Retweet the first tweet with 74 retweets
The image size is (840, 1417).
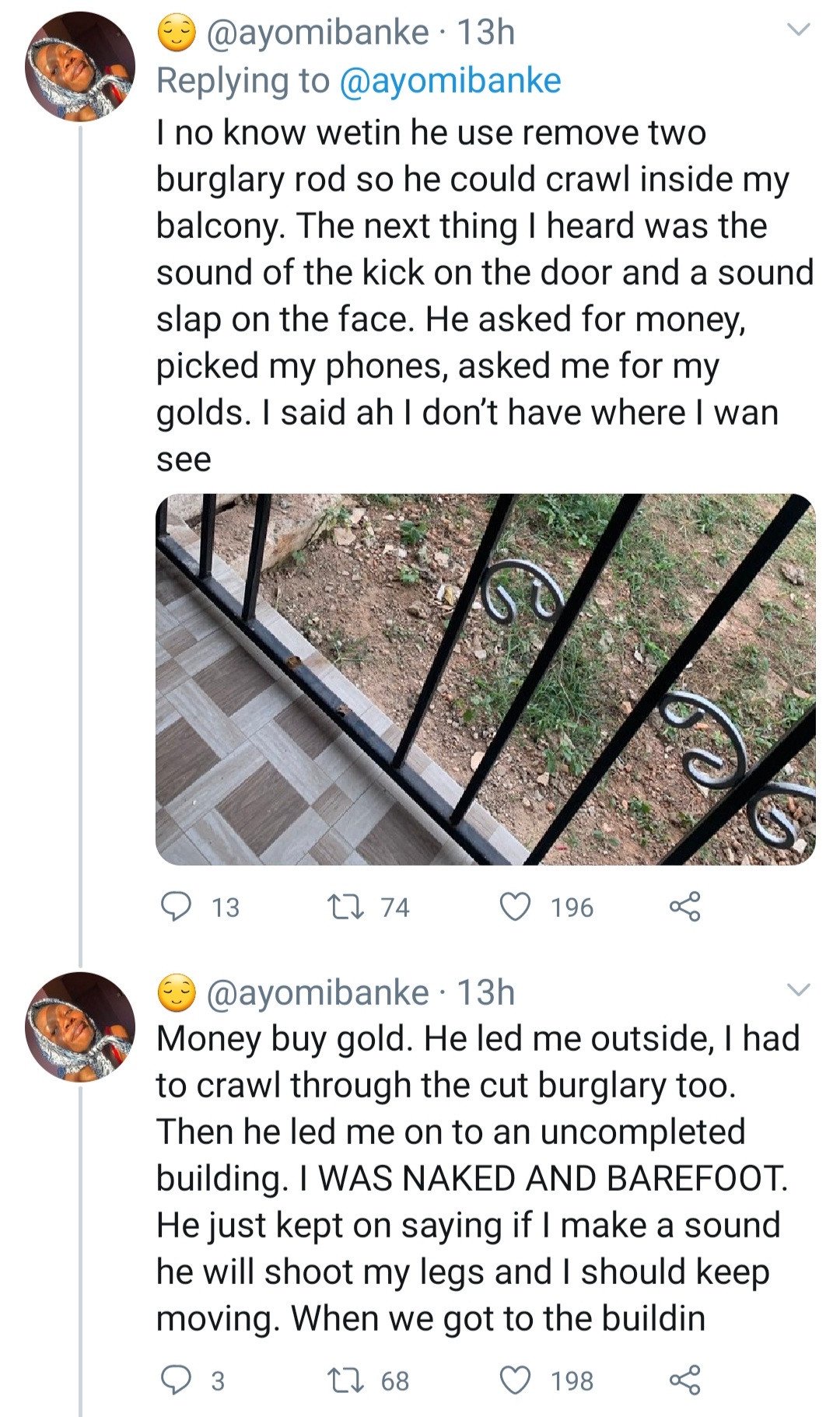click(x=340, y=907)
